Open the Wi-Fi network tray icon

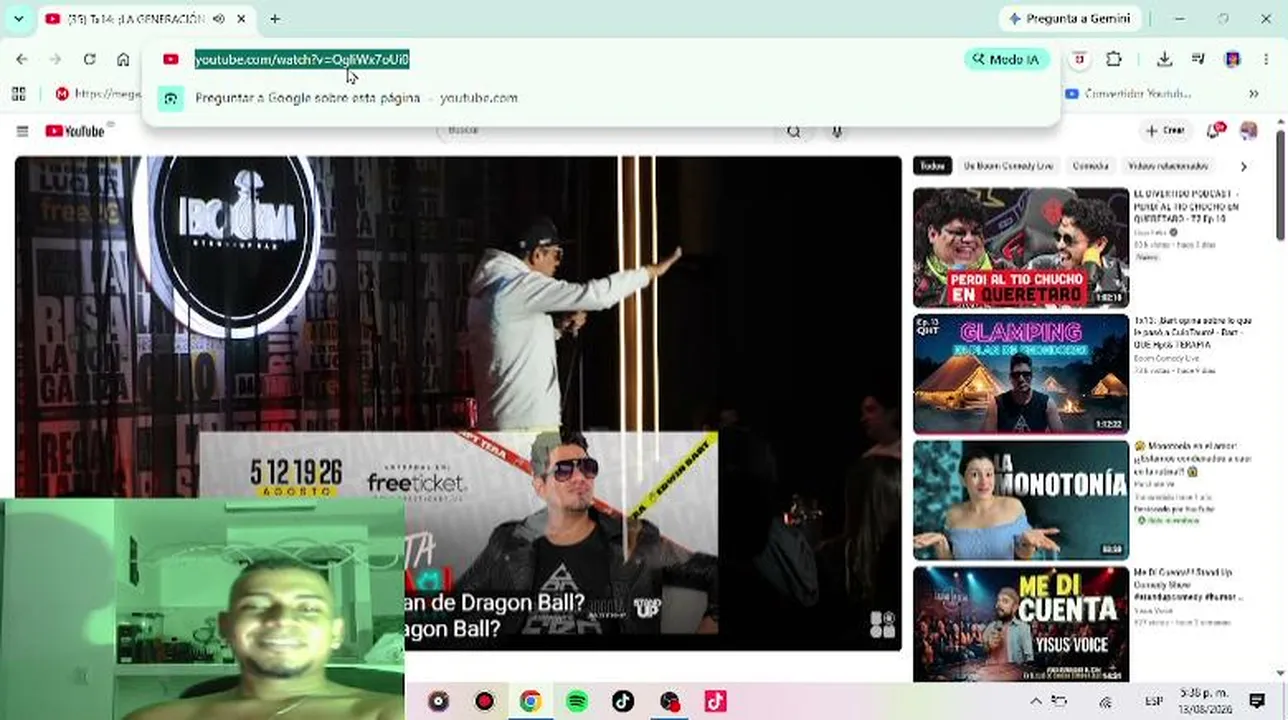[x=1105, y=701]
